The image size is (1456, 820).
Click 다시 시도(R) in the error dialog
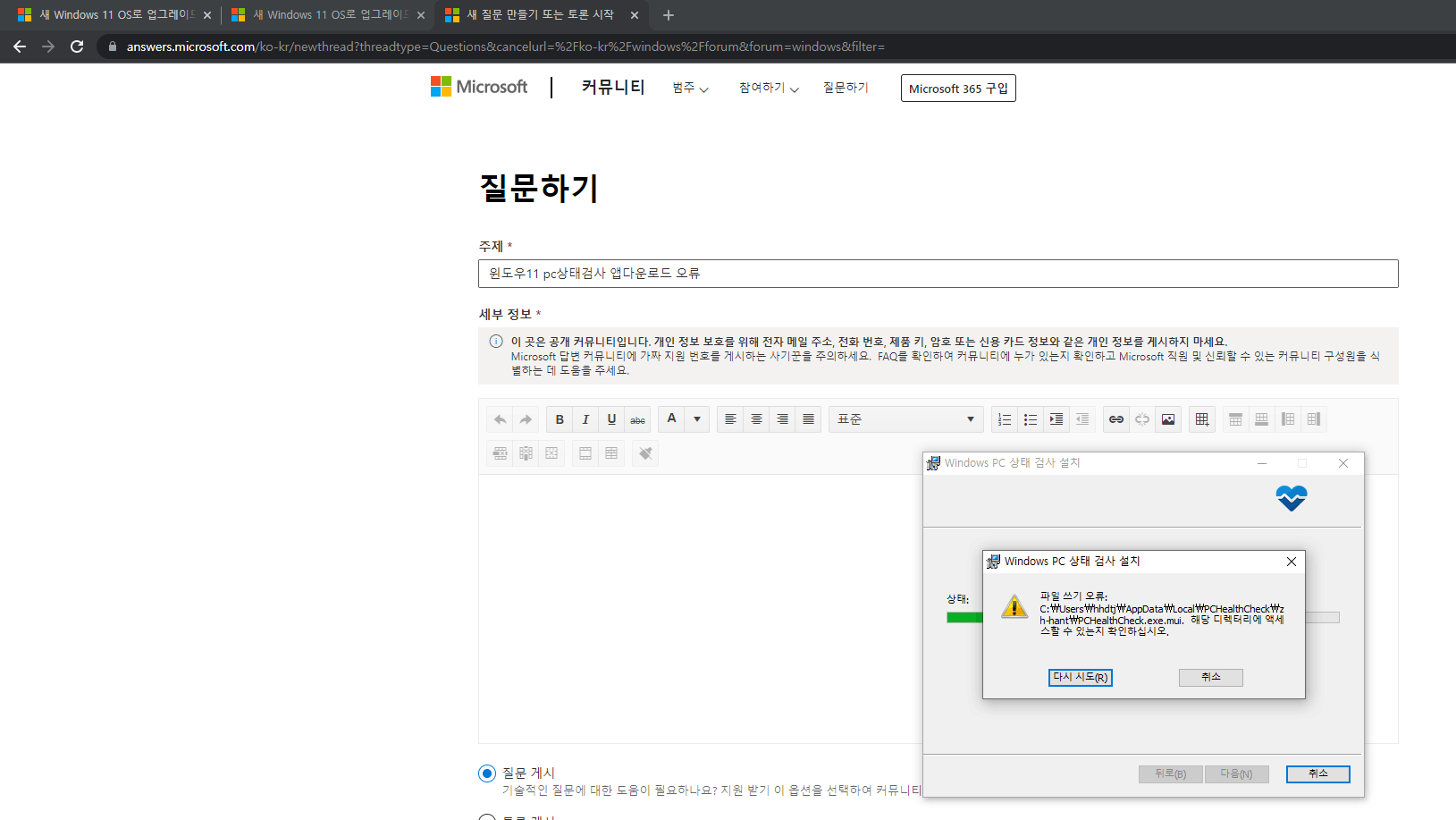pyautogui.click(x=1081, y=677)
